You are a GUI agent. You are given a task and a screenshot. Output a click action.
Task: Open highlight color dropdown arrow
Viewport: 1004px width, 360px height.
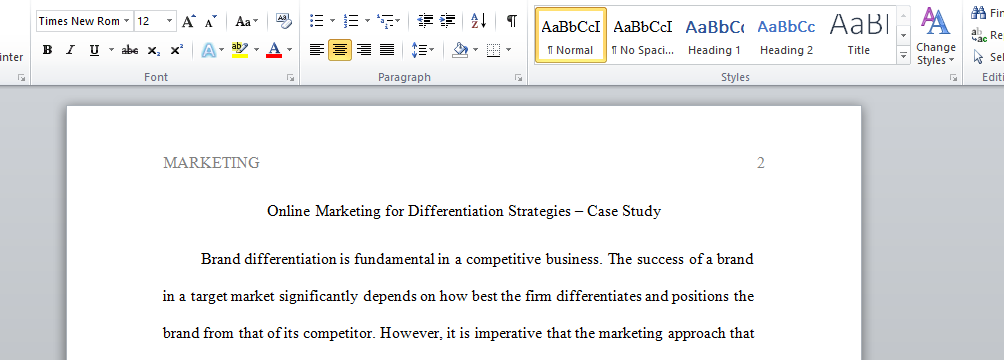pos(256,50)
